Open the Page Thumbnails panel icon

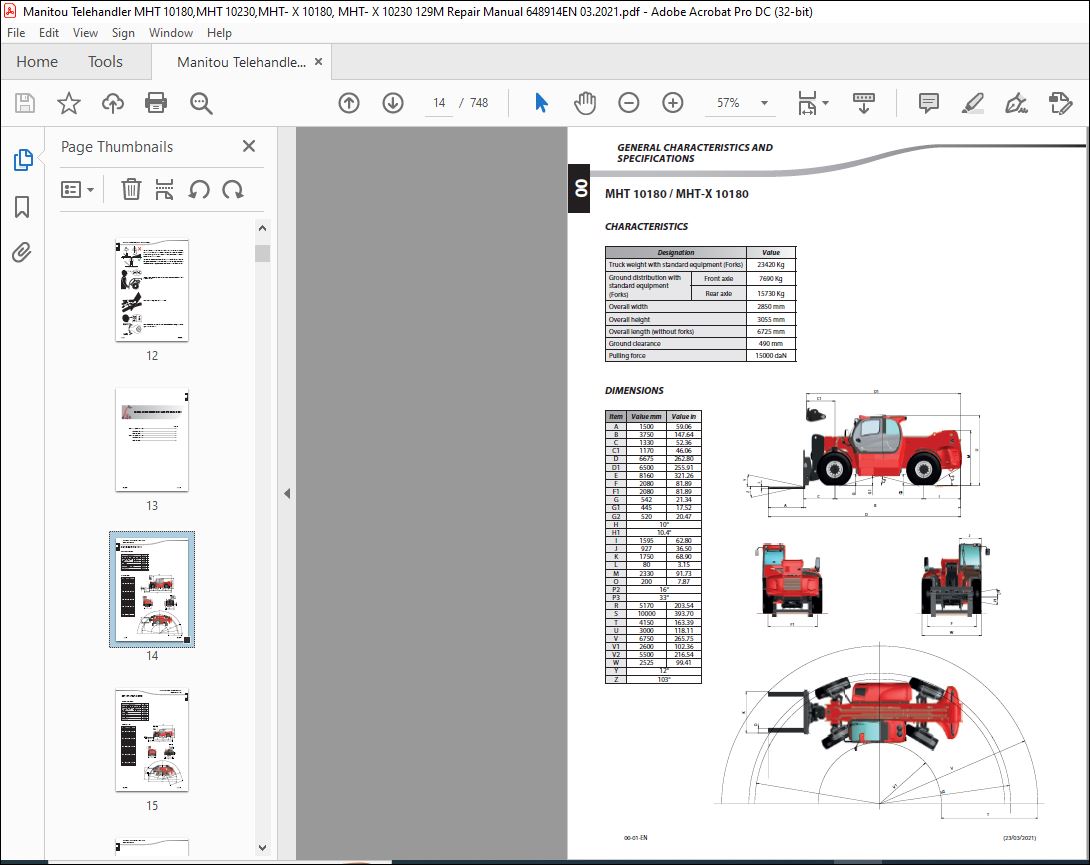pyautogui.click(x=23, y=160)
